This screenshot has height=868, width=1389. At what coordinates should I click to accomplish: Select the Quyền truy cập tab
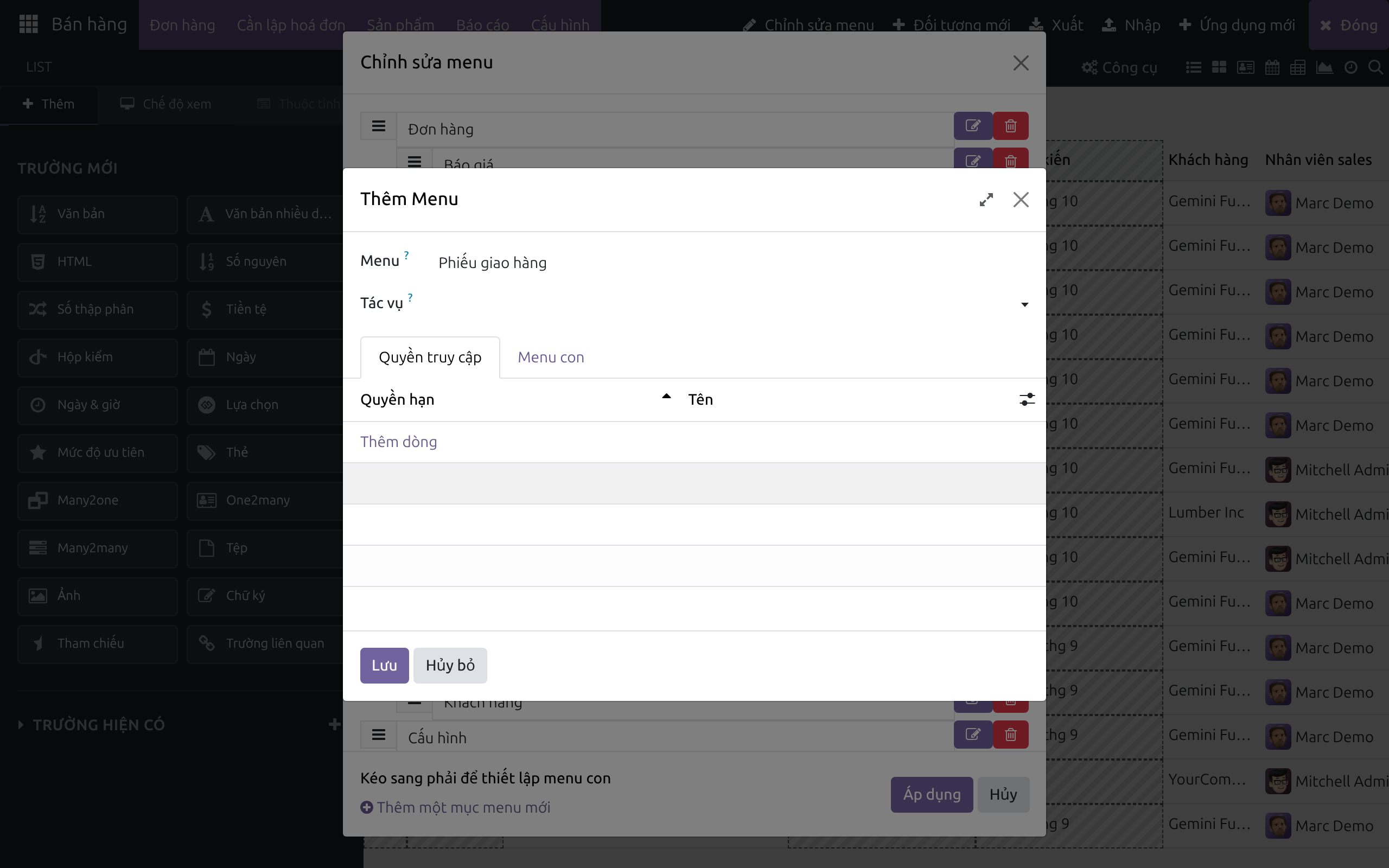pos(430,357)
